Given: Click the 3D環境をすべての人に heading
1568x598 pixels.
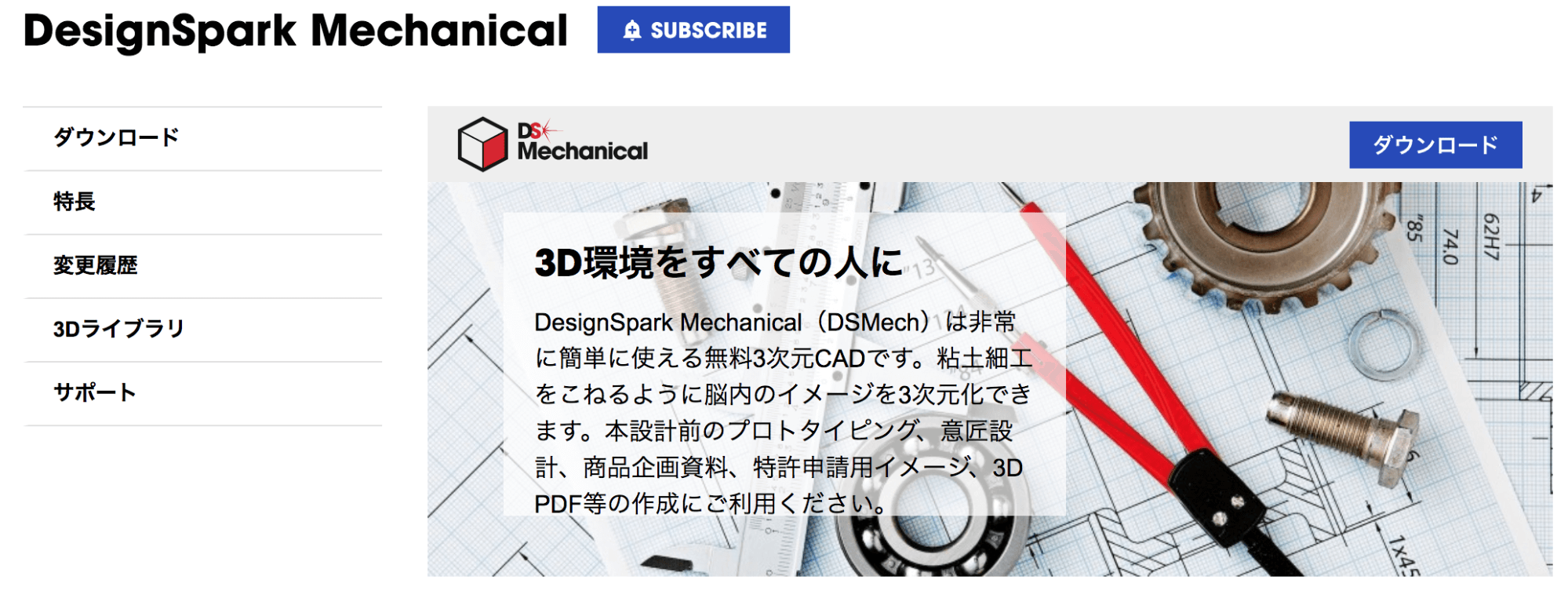Looking at the screenshot, I should click(719, 262).
